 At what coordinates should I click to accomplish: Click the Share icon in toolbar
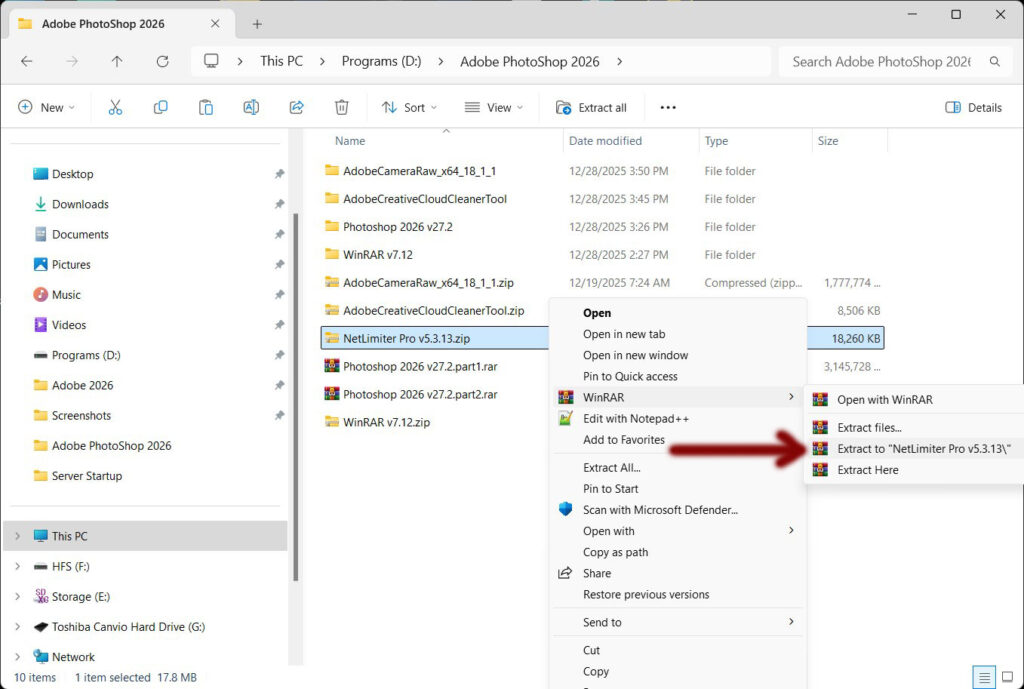click(x=296, y=107)
